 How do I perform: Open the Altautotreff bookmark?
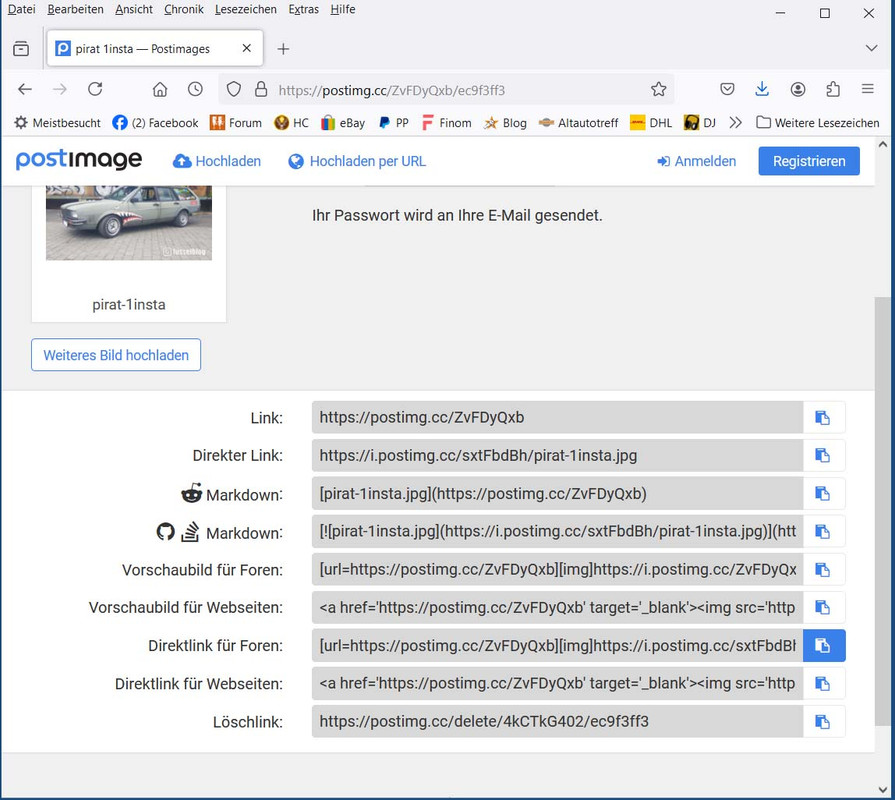(578, 123)
